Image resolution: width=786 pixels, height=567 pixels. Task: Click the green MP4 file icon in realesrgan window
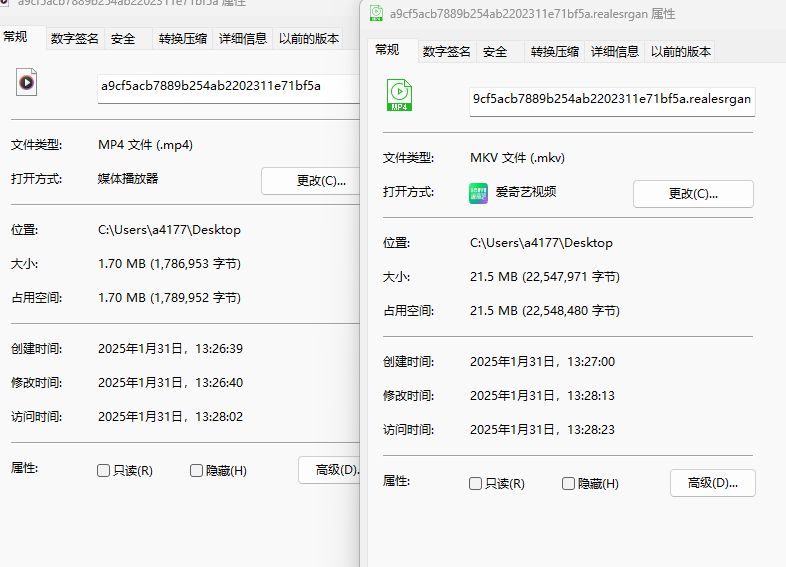coord(399,95)
